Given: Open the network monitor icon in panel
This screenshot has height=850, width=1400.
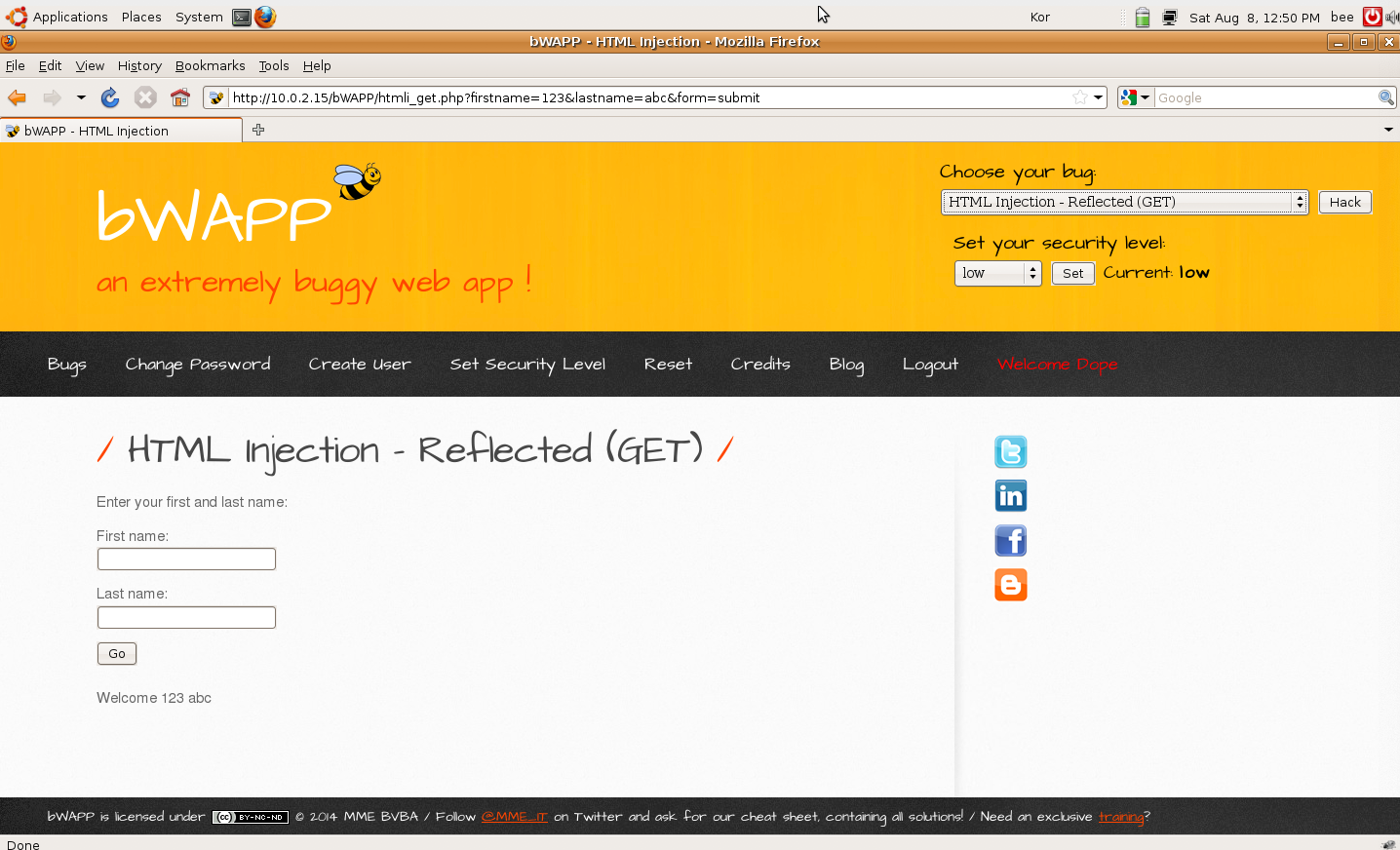Looking at the screenshot, I should (x=1170, y=17).
